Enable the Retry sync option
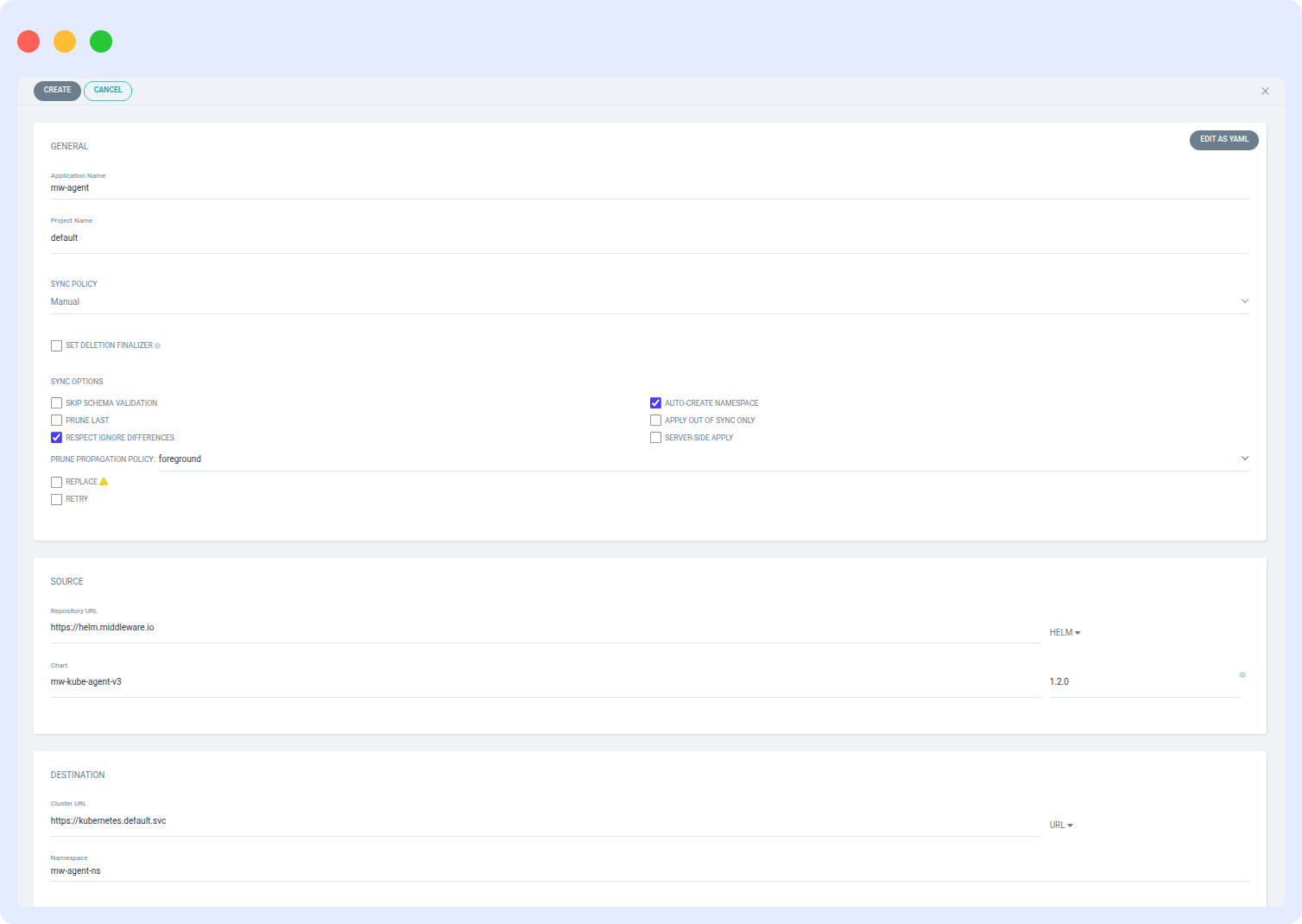The width and height of the screenshot is (1302, 924). 56,498
